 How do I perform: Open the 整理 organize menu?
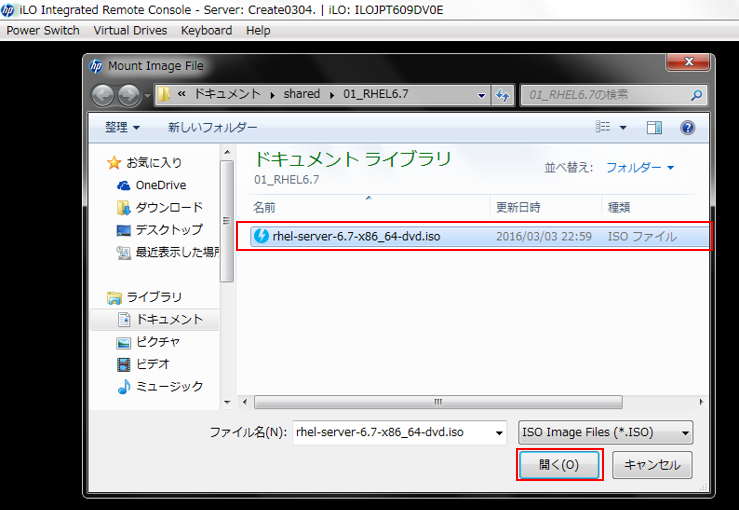point(122,127)
